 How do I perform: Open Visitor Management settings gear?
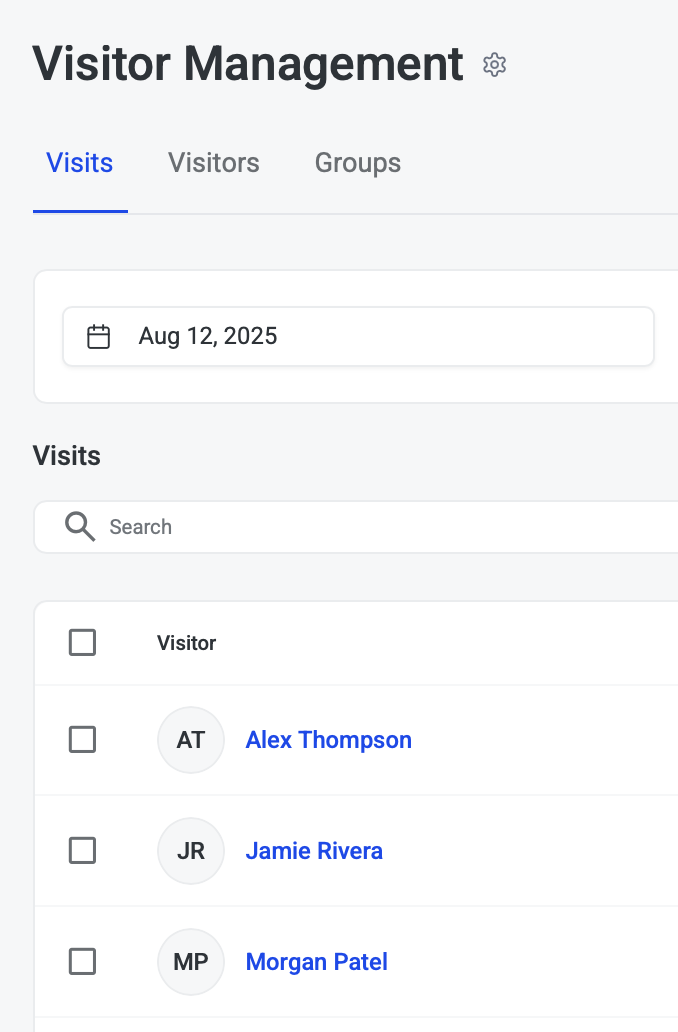495,65
